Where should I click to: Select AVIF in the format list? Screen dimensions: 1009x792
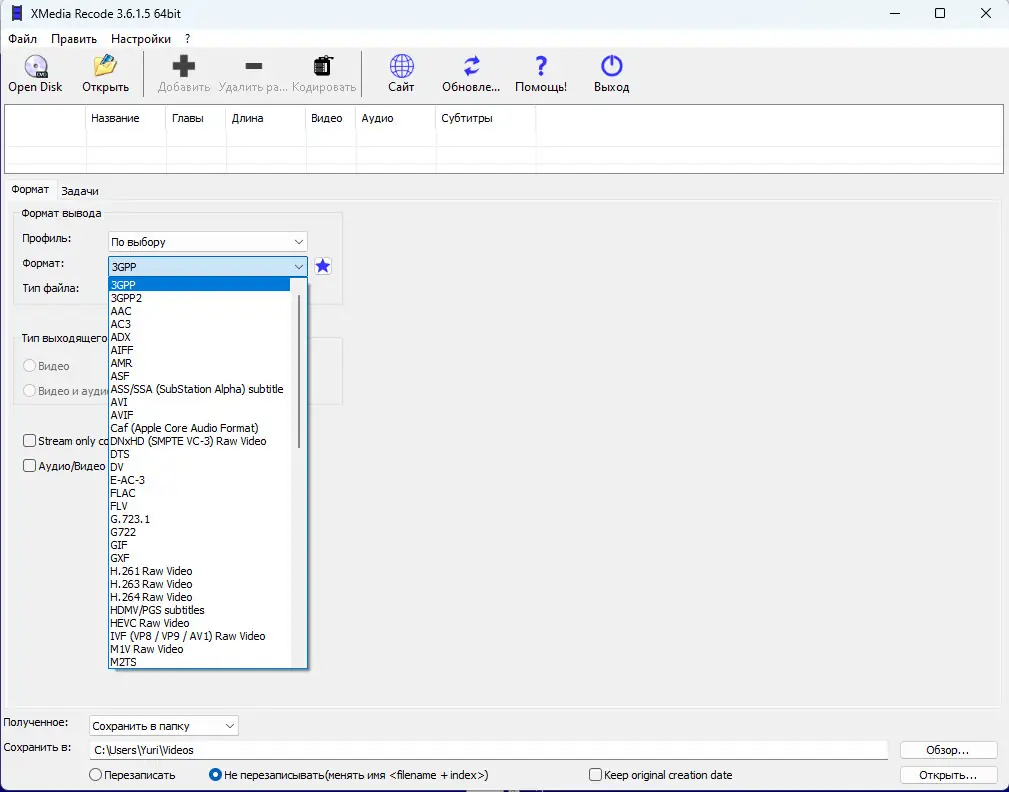pos(199,415)
